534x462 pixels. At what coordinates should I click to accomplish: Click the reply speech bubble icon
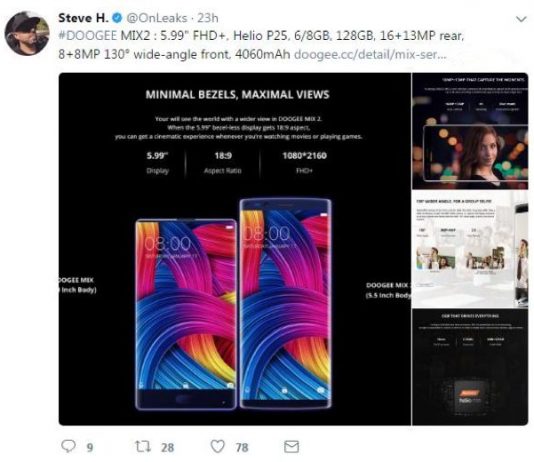click(x=68, y=446)
